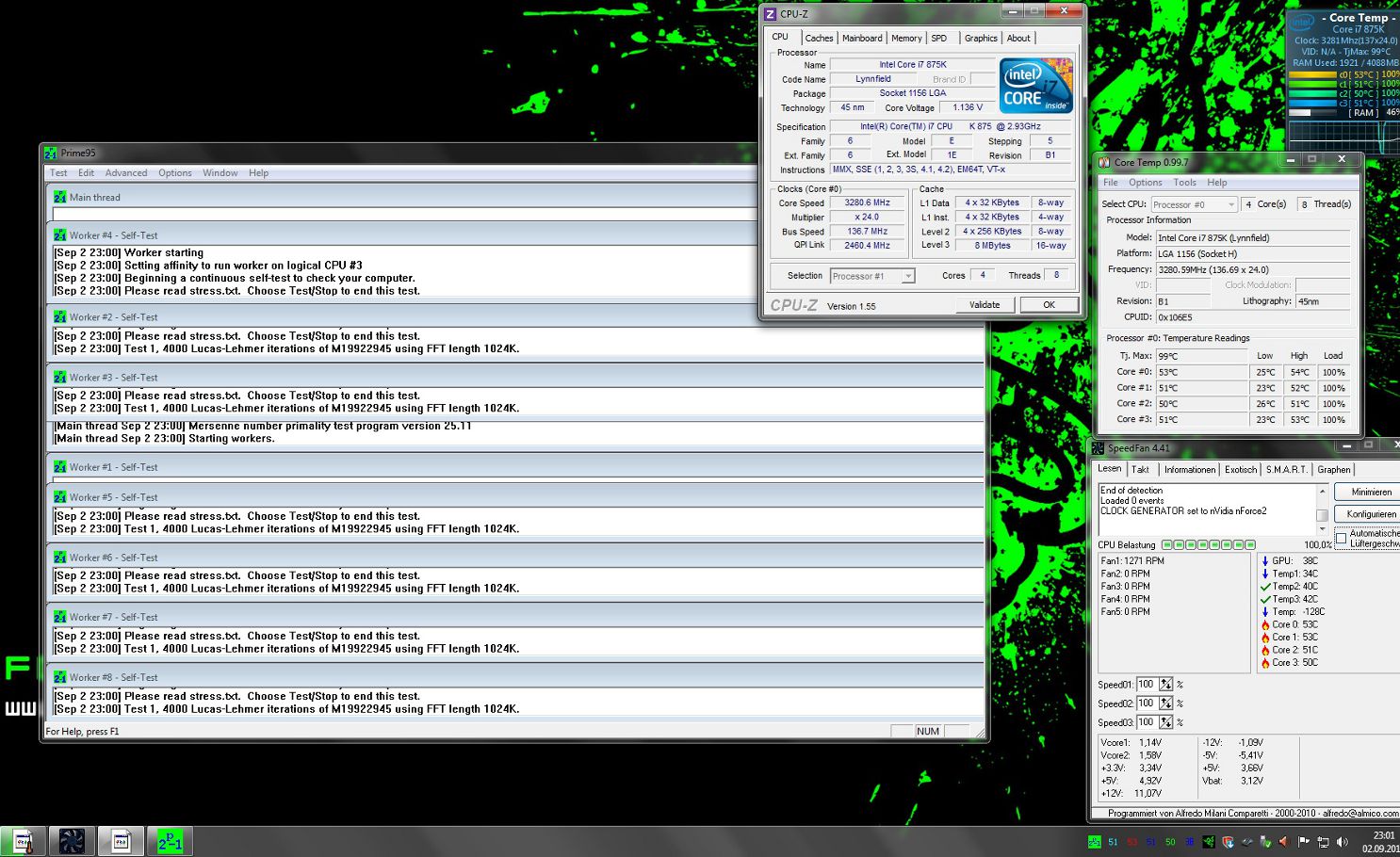Open the Prime95 taskbar button
This screenshot has height=857, width=1400.
tap(171, 841)
